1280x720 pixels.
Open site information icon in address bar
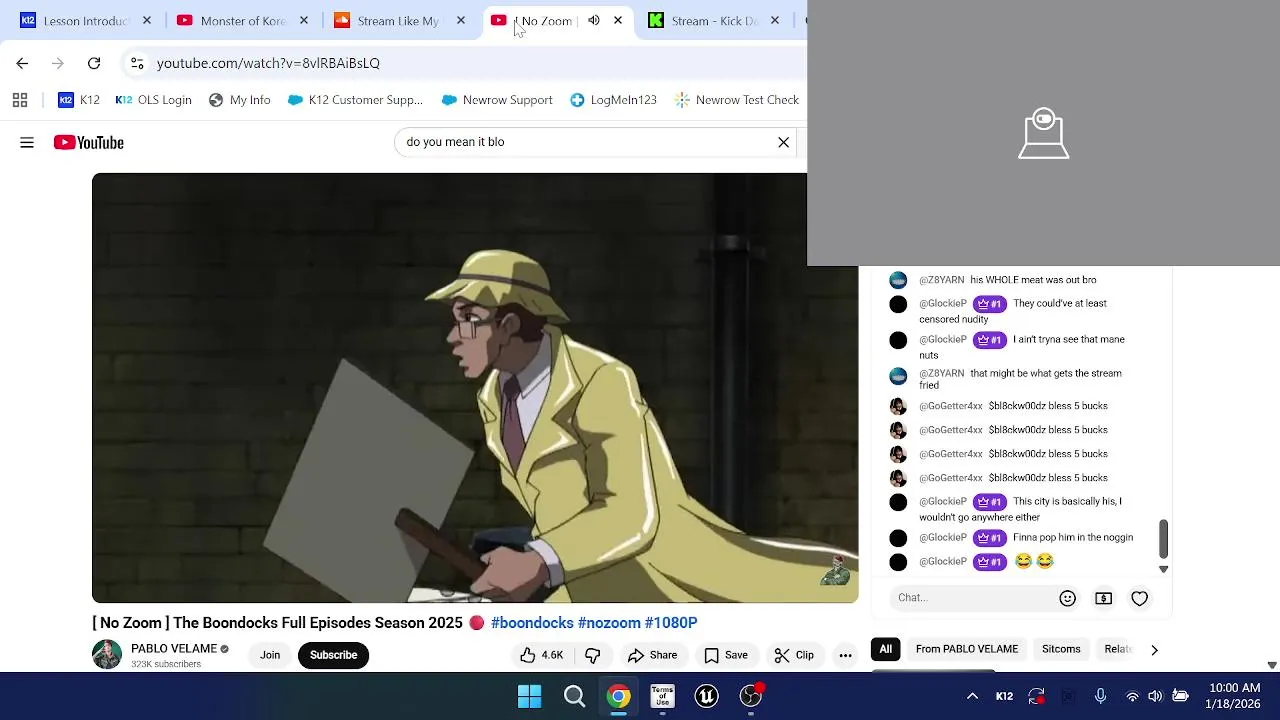pyautogui.click(x=137, y=63)
